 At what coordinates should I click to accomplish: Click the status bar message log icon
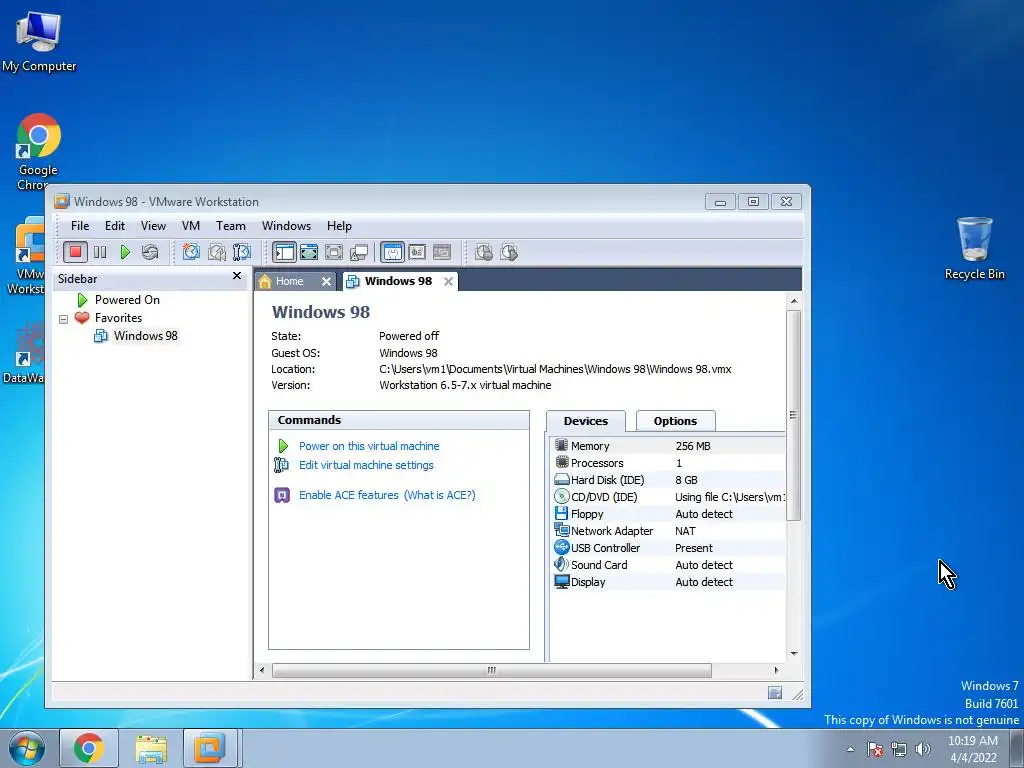click(775, 693)
